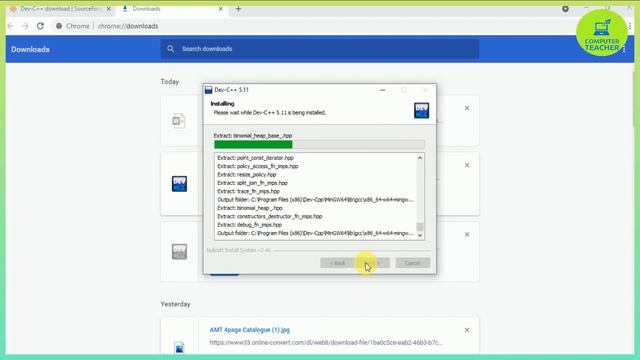The image size is (640, 360).
Task: Select log line 'Extract: constructors_destructor_fn_imps.hpp'
Action: coord(270,216)
